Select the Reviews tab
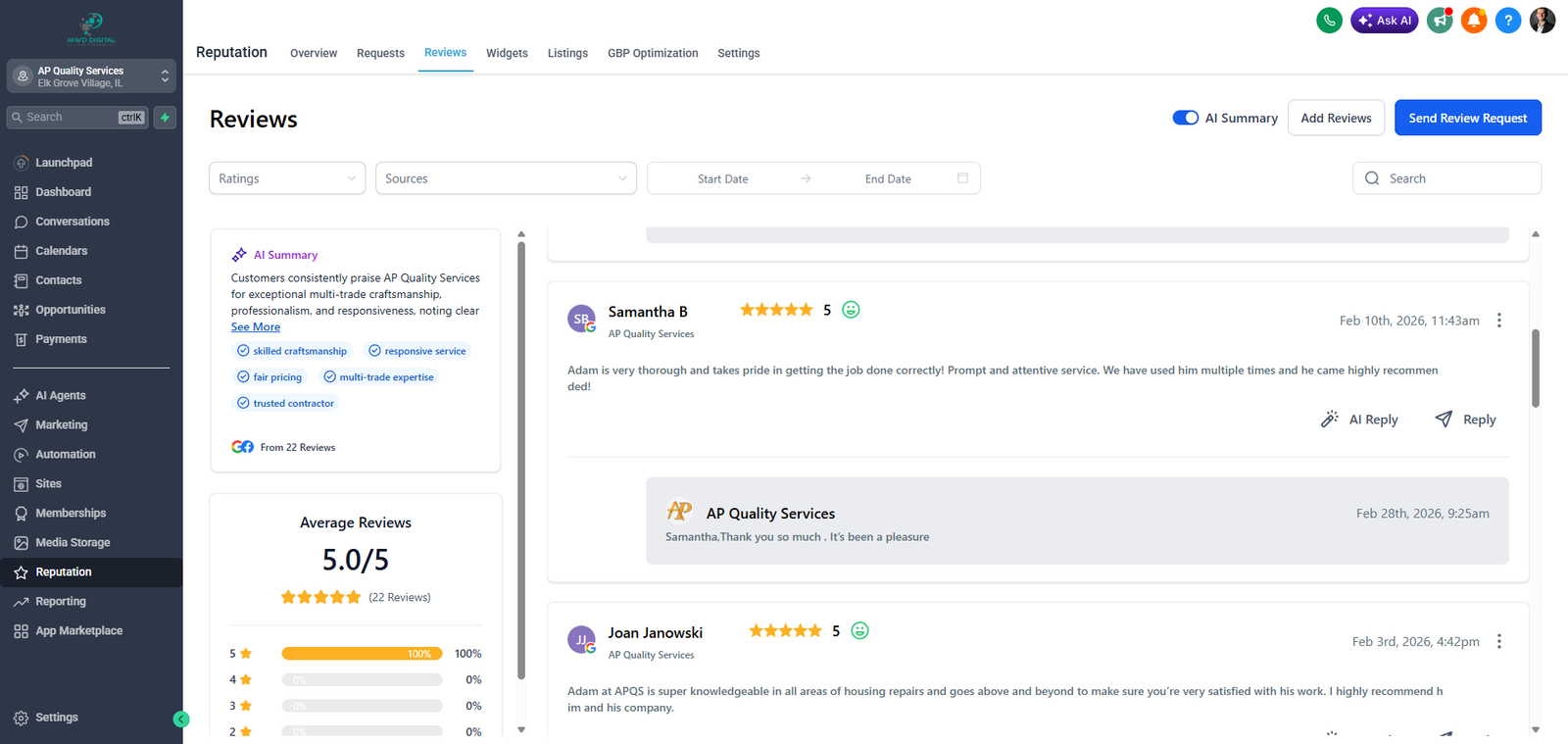Screen dimensions: 1568x744 click(445, 53)
